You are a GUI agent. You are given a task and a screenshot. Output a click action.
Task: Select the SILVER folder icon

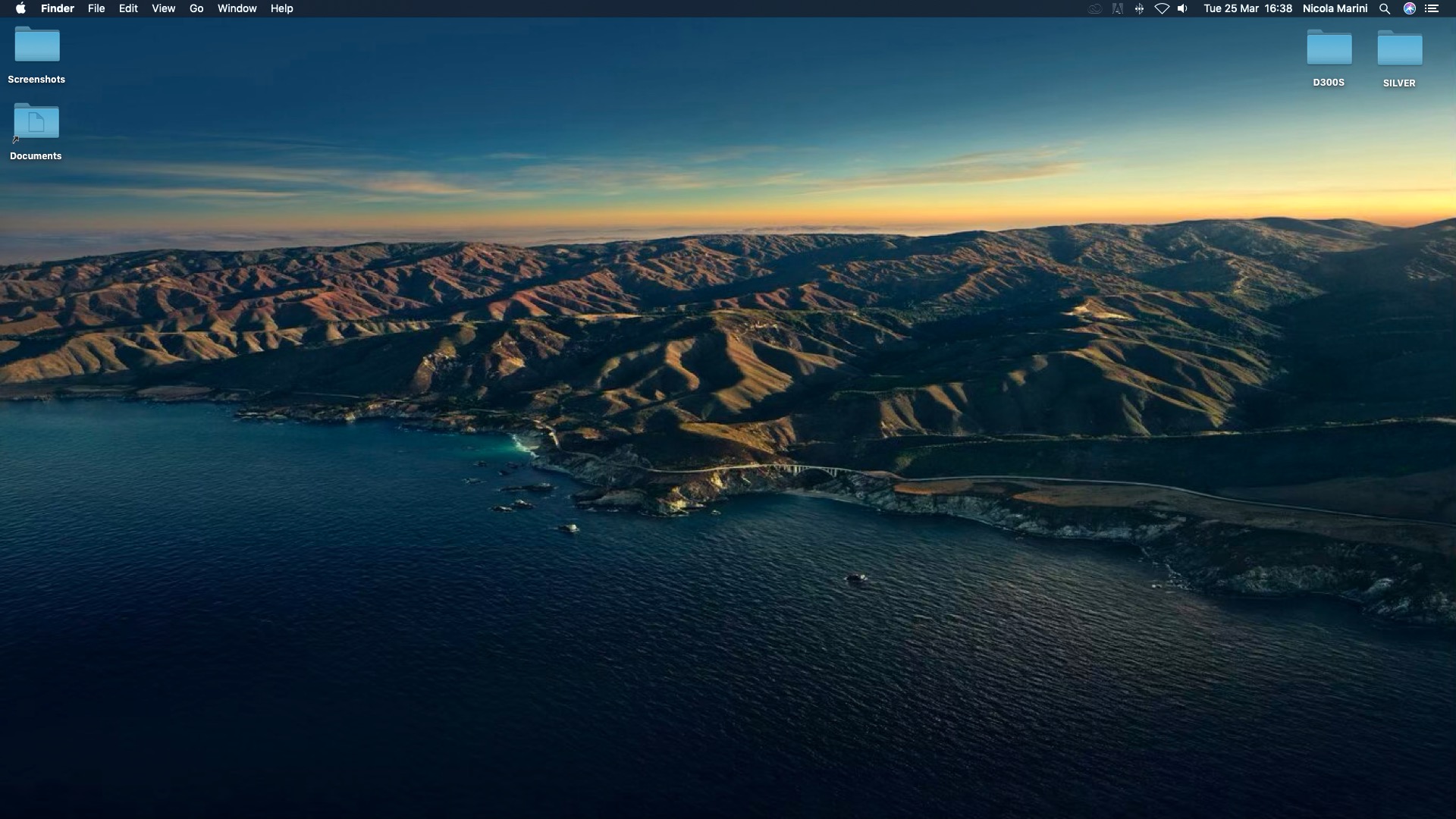1399,48
